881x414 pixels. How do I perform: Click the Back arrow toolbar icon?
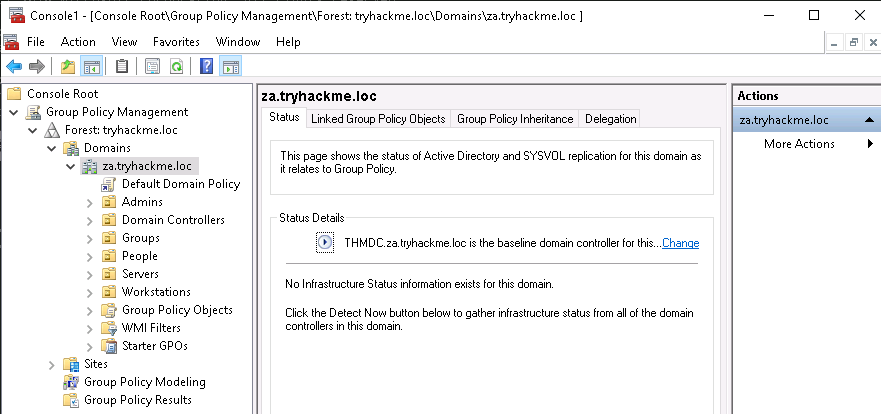[13, 67]
